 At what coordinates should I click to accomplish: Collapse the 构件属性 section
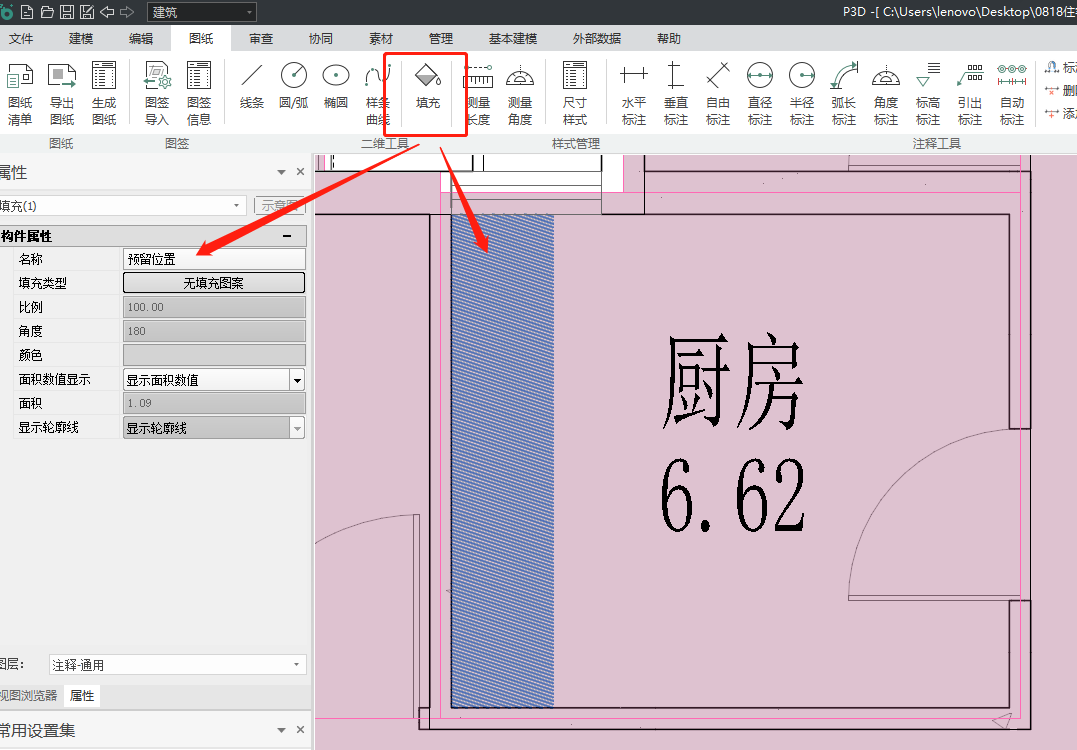click(x=288, y=237)
